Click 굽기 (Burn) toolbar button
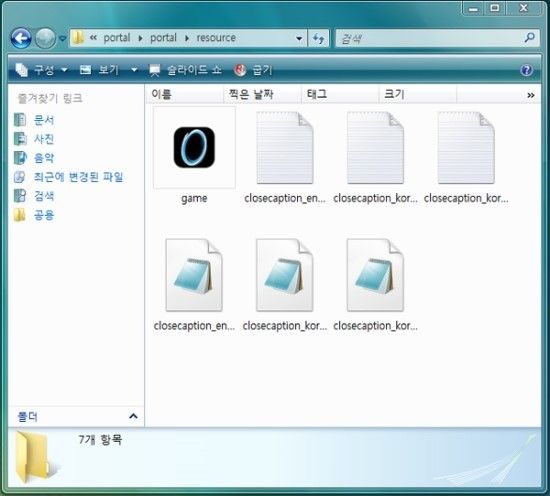Screen dimensions: 550x496 click(253, 70)
